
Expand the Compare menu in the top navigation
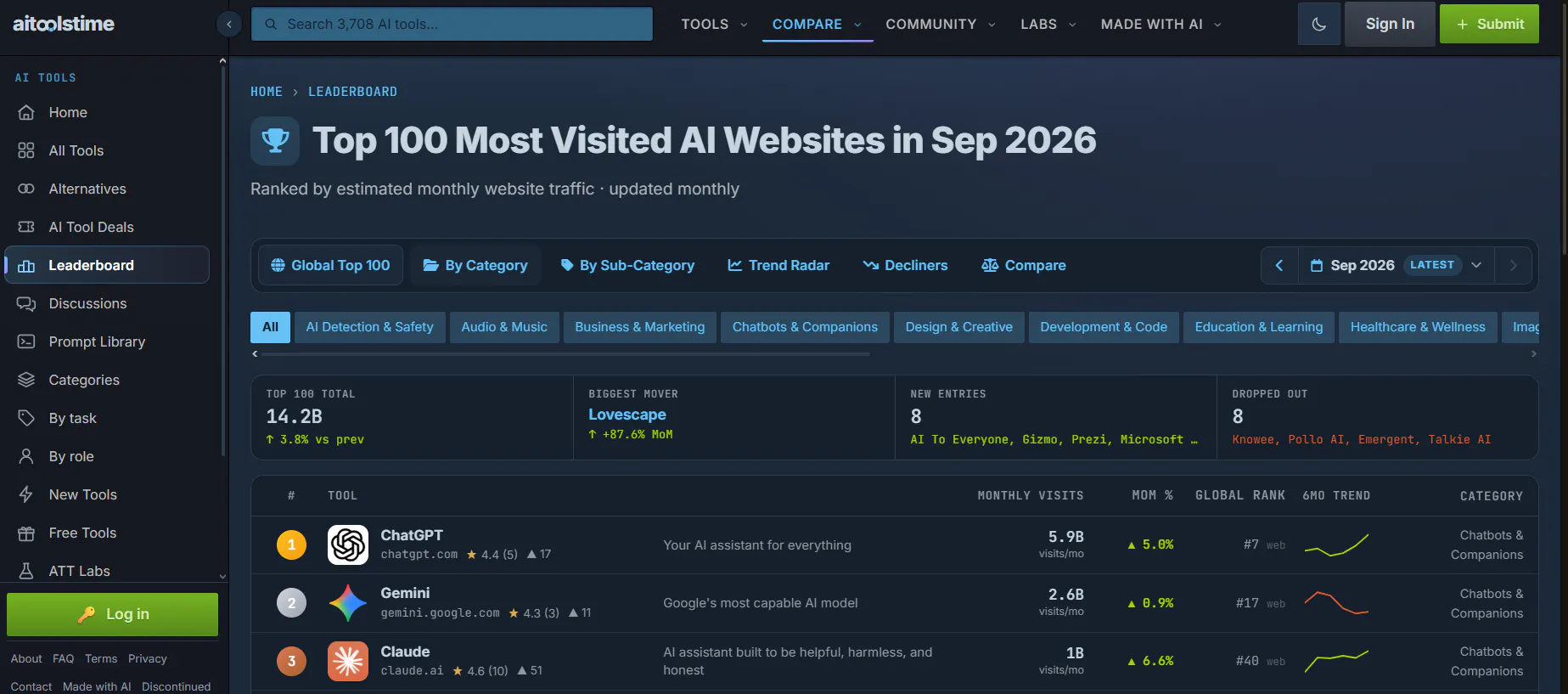tap(817, 25)
